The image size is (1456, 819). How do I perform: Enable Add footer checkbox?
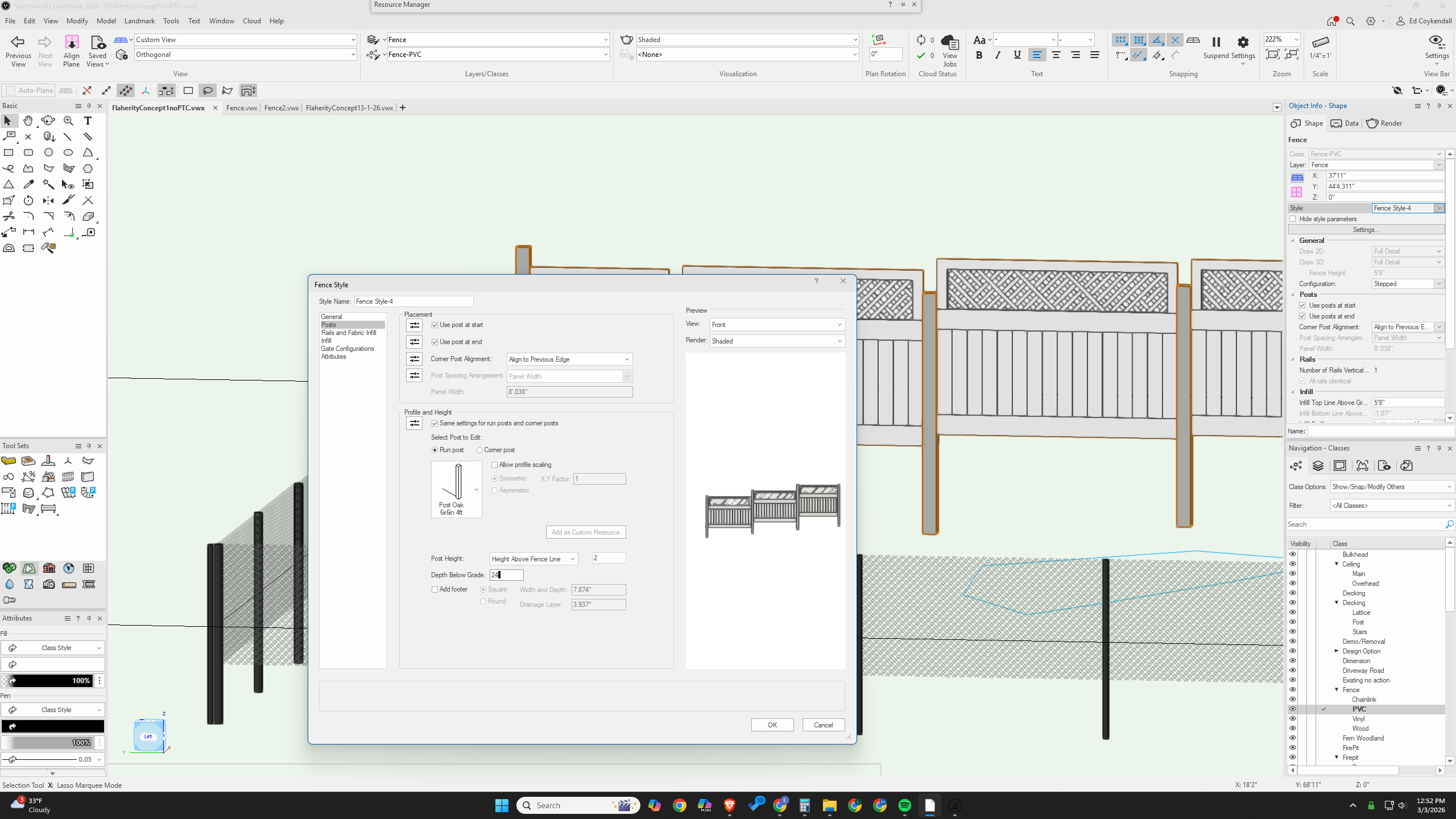point(435,589)
